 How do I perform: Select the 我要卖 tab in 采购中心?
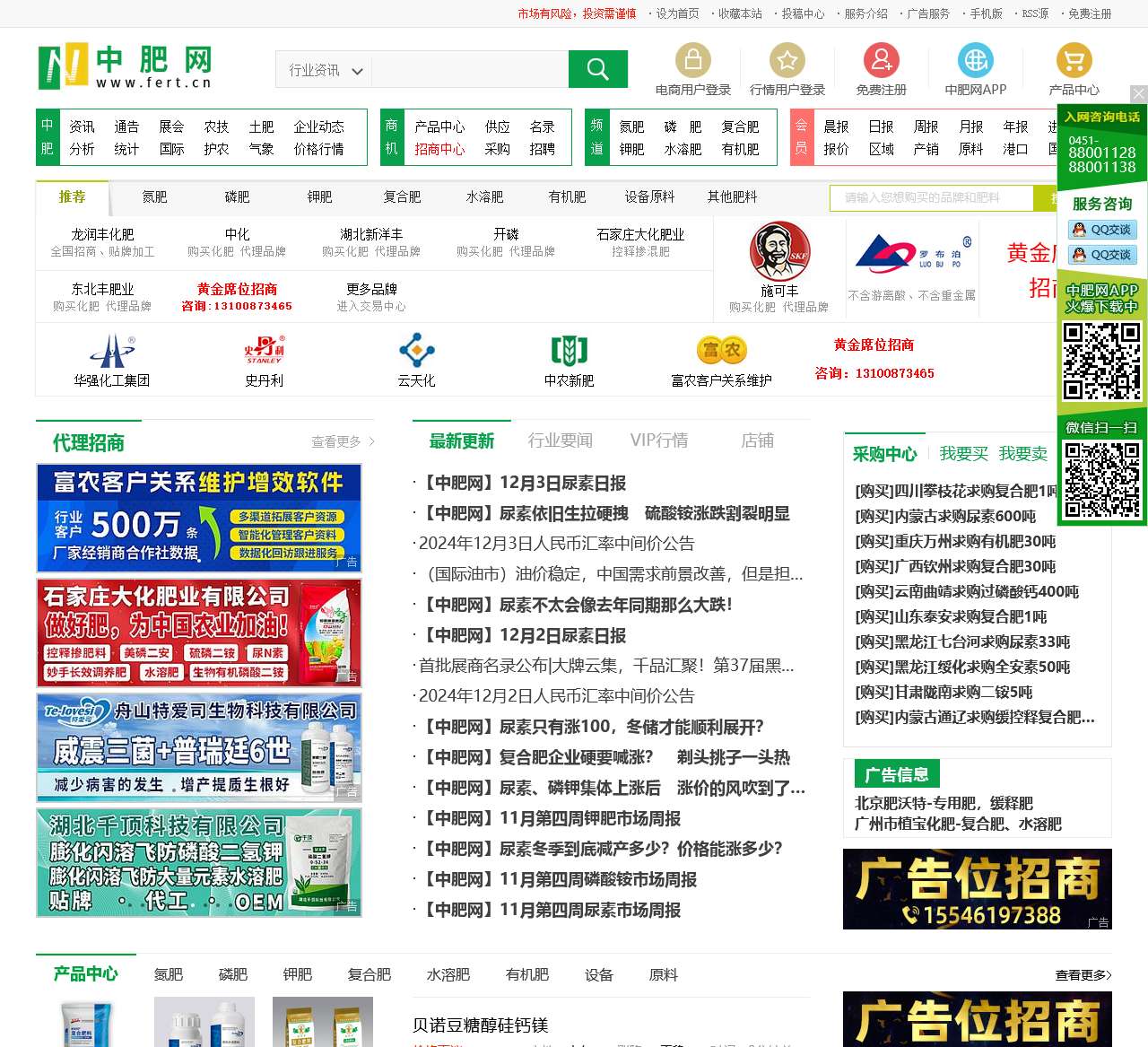pyautogui.click(x=1023, y=454)
